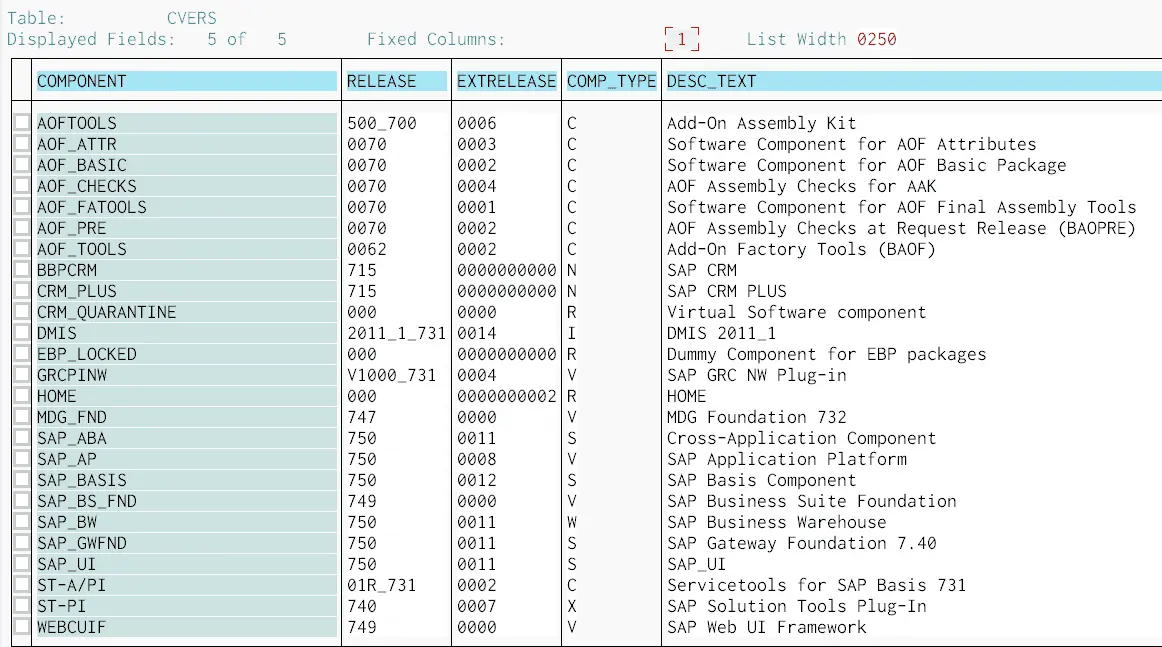
Task: Click the 2011_1_731 release cell
Action: pos(396,333)
